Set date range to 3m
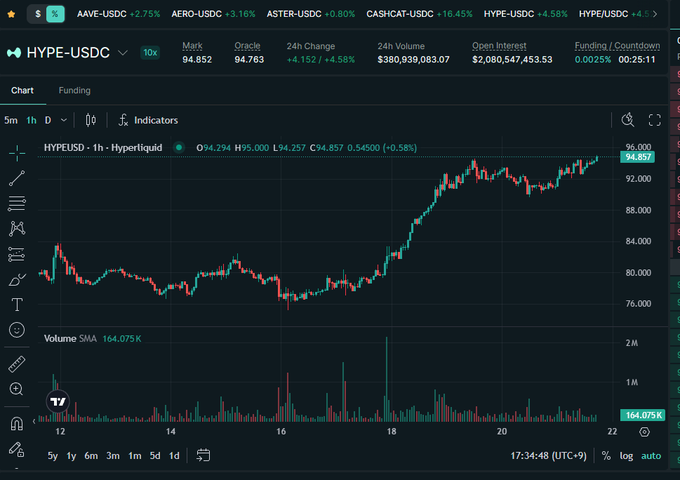Screen dimensions: 680x480 (113, 456)
